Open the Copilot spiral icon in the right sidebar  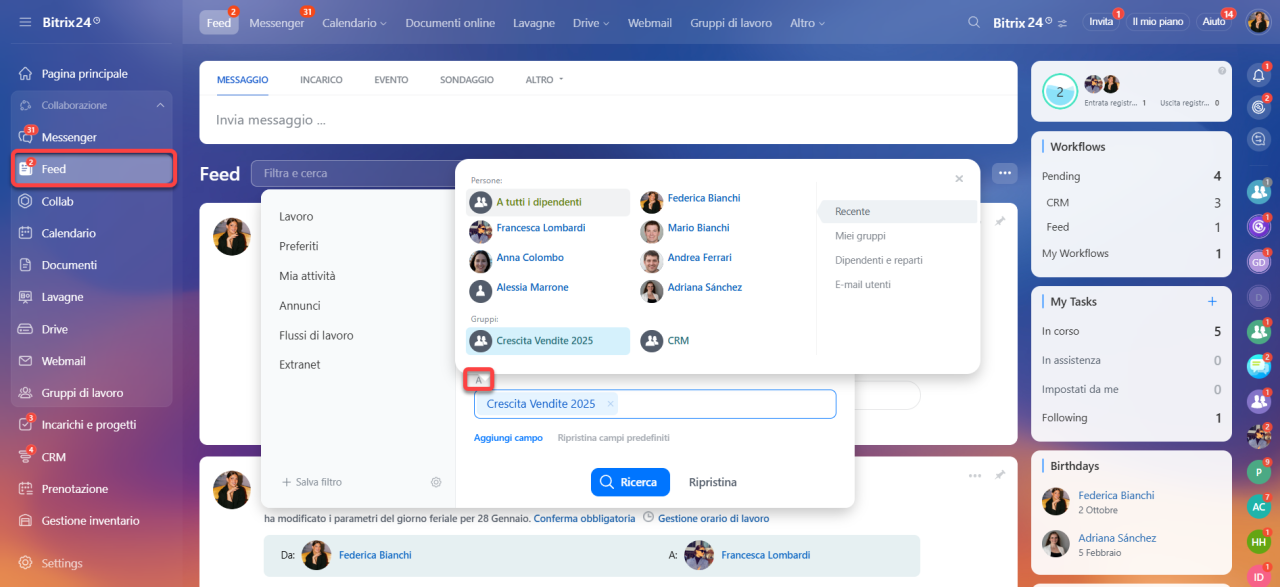(1259, 107)
